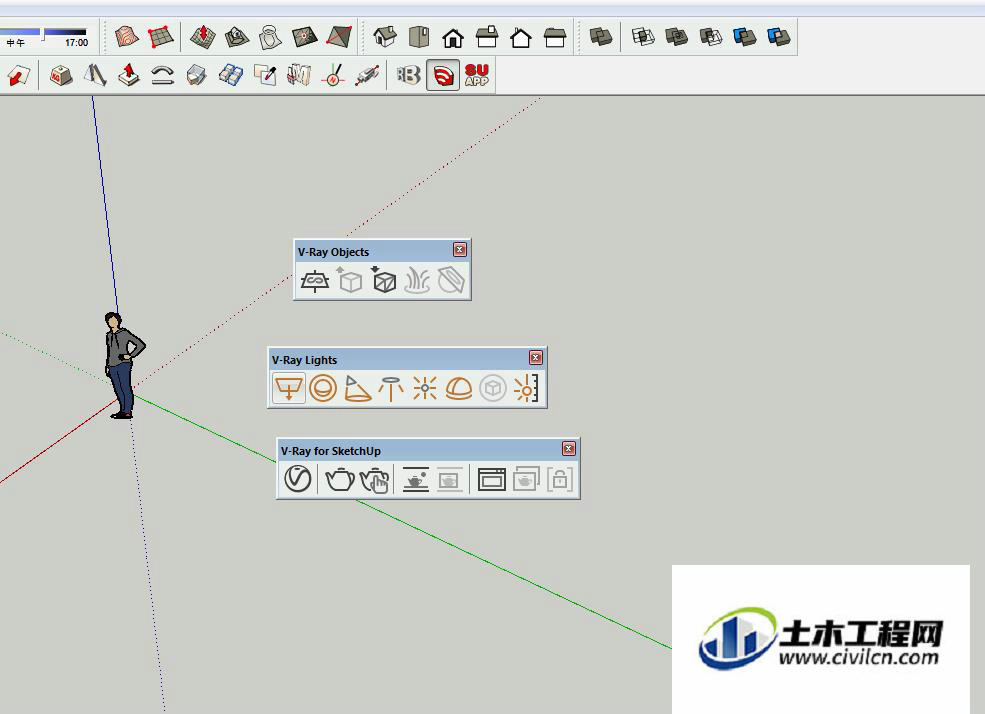Click the red-dotted pin plugin icon
Screen dimensions: 985x714
[x=367, y=75]
